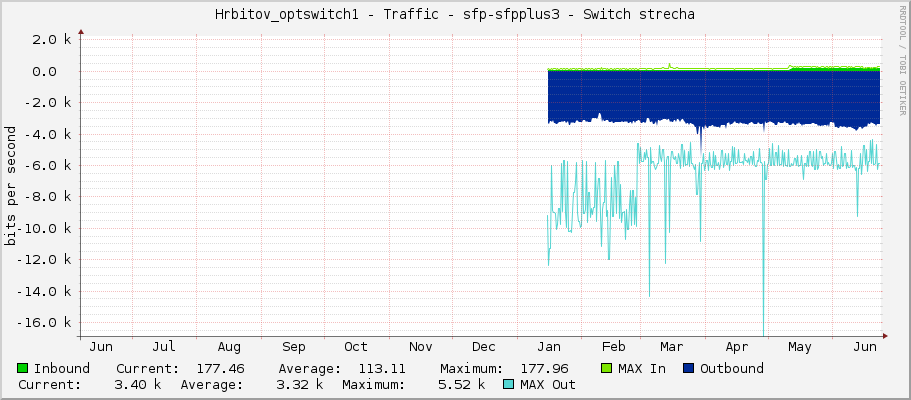Image resolution: width=911 pixels, height=400 pixels.
Task: Click the -14.0 k y-axis label
Action: 45,291
